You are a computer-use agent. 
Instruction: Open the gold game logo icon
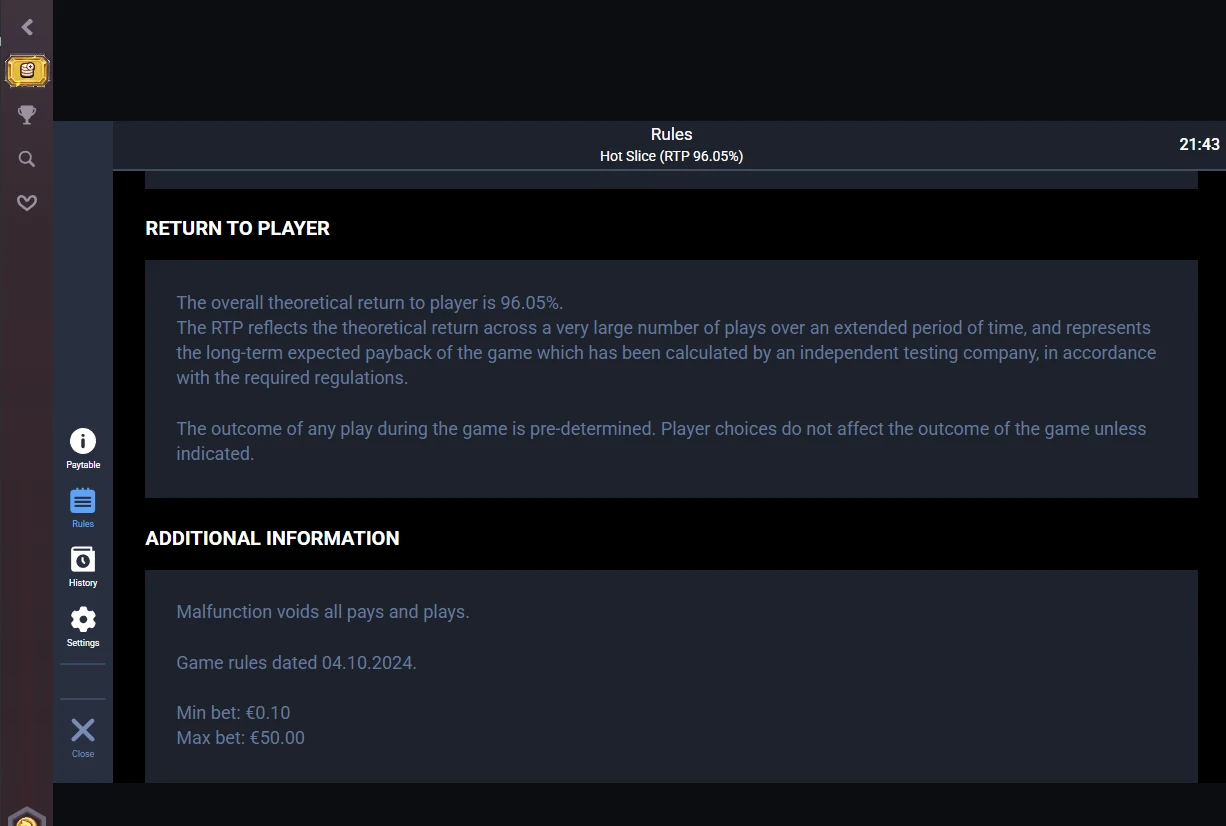[x=27, y=71]
